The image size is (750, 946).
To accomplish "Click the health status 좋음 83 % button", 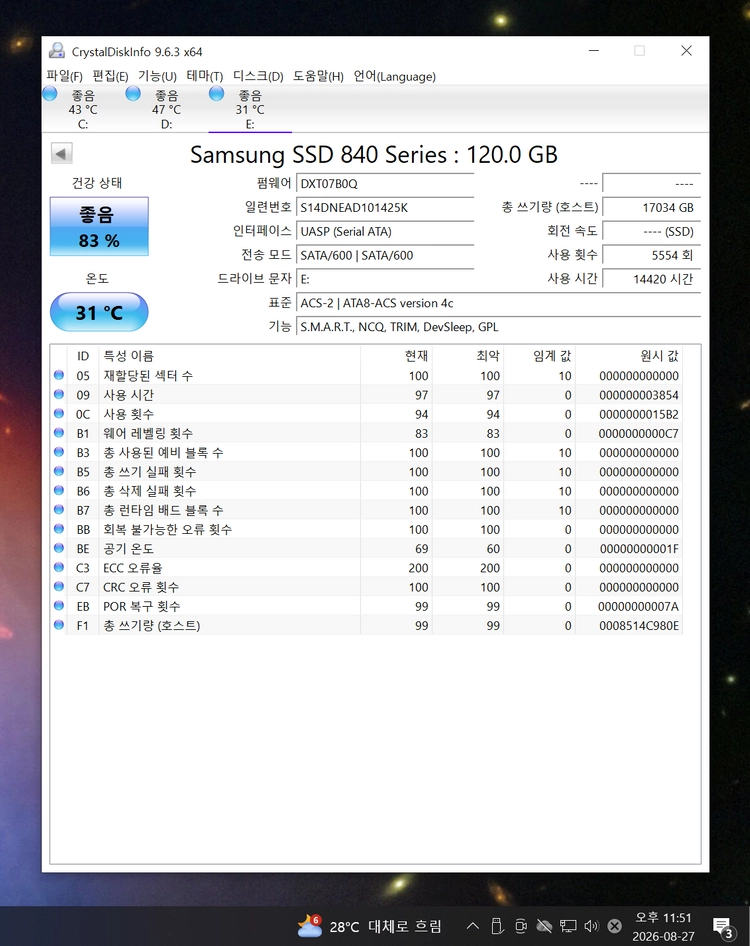I will pyautogui.click(x=99, y=226).
